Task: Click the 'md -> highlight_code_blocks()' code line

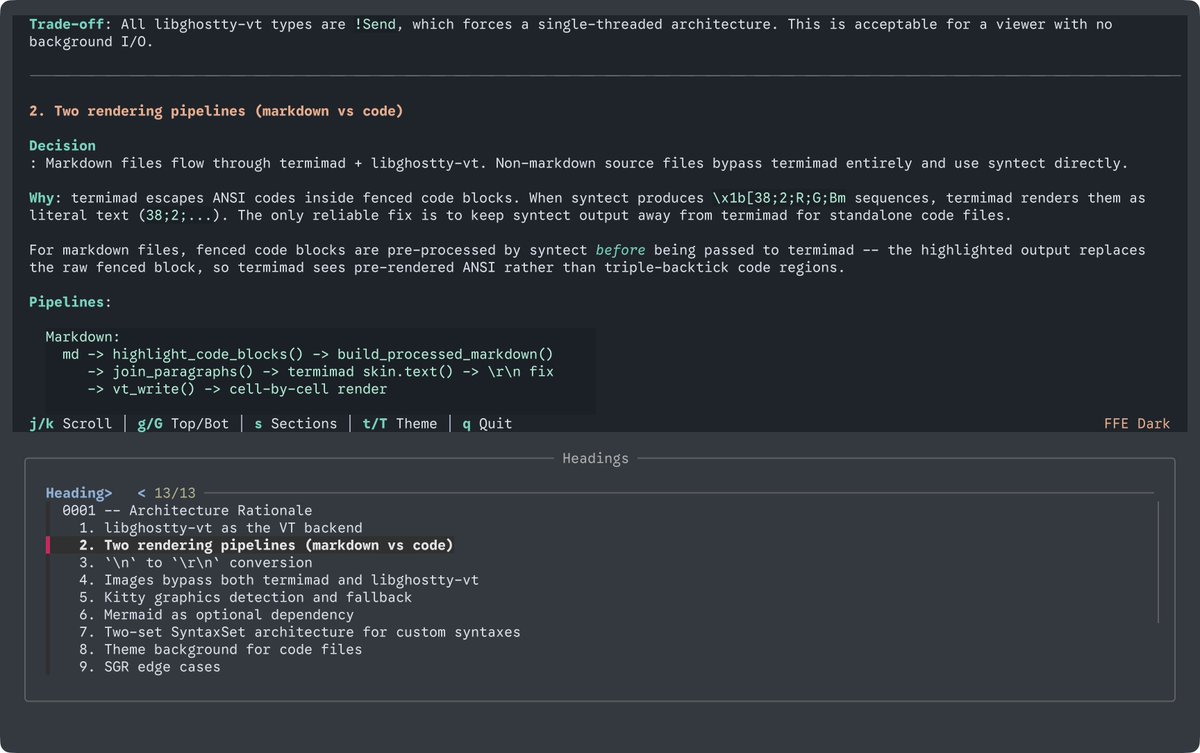Action: (x=308, y=354)
